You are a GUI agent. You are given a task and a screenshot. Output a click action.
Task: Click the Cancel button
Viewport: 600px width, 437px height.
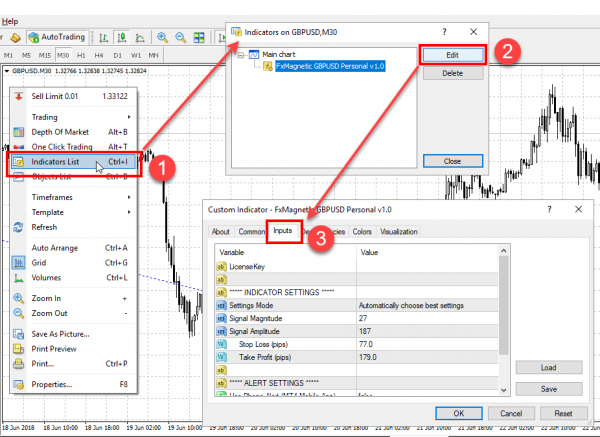coord(511,414)
